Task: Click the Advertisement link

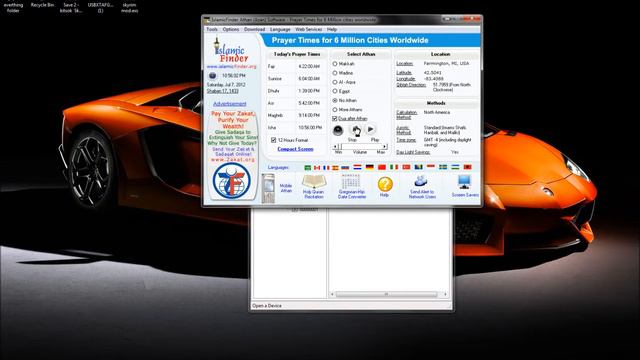Action: pyautogui.click(x=230, y=104)
